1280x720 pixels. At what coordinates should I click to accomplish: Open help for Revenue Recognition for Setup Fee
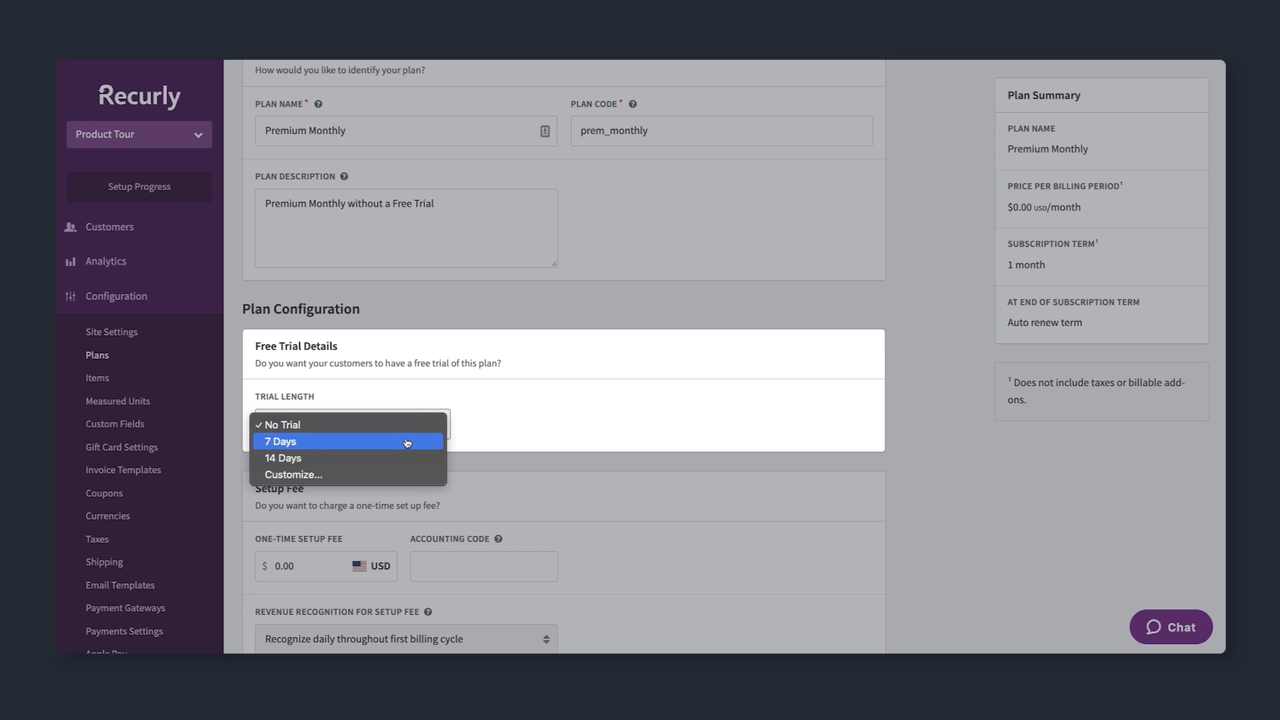point(427,611)
